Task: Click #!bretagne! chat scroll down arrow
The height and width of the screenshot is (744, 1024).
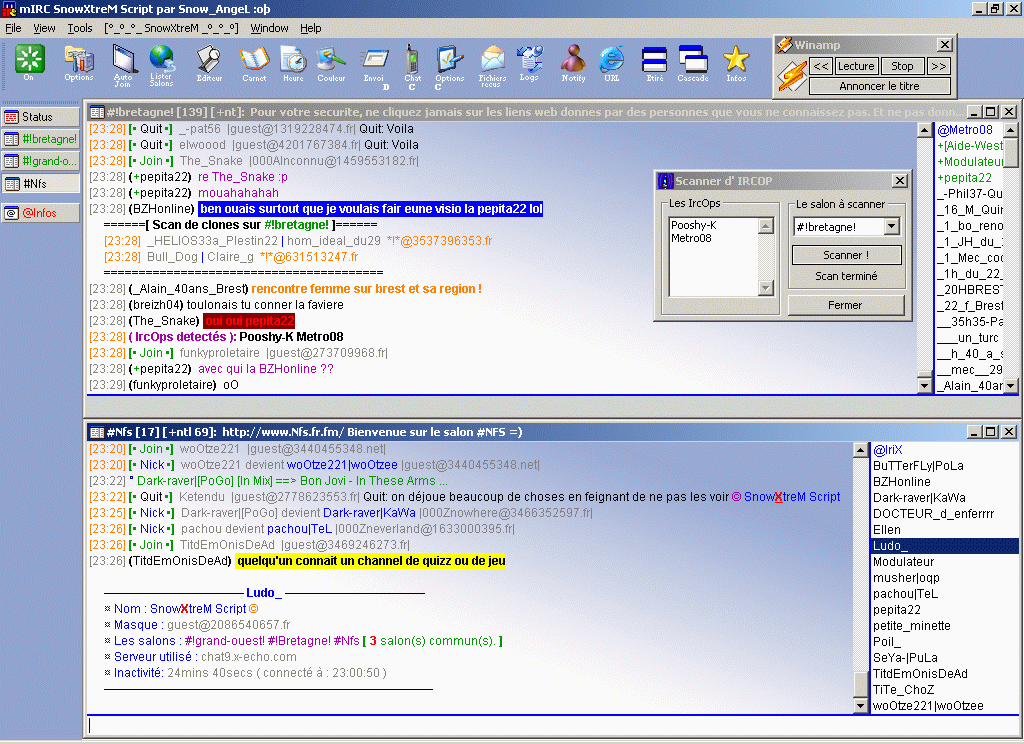Action: 924,386
